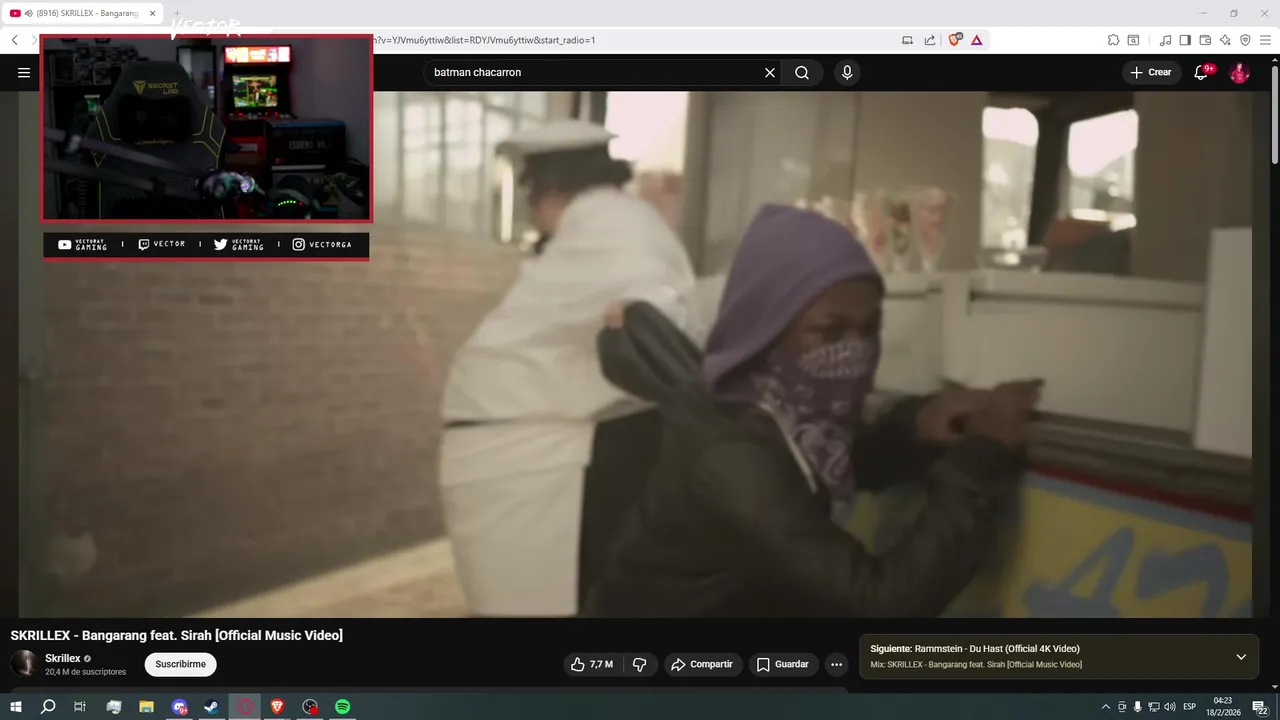Open the volume speaker tray icon

[1170, 707]
